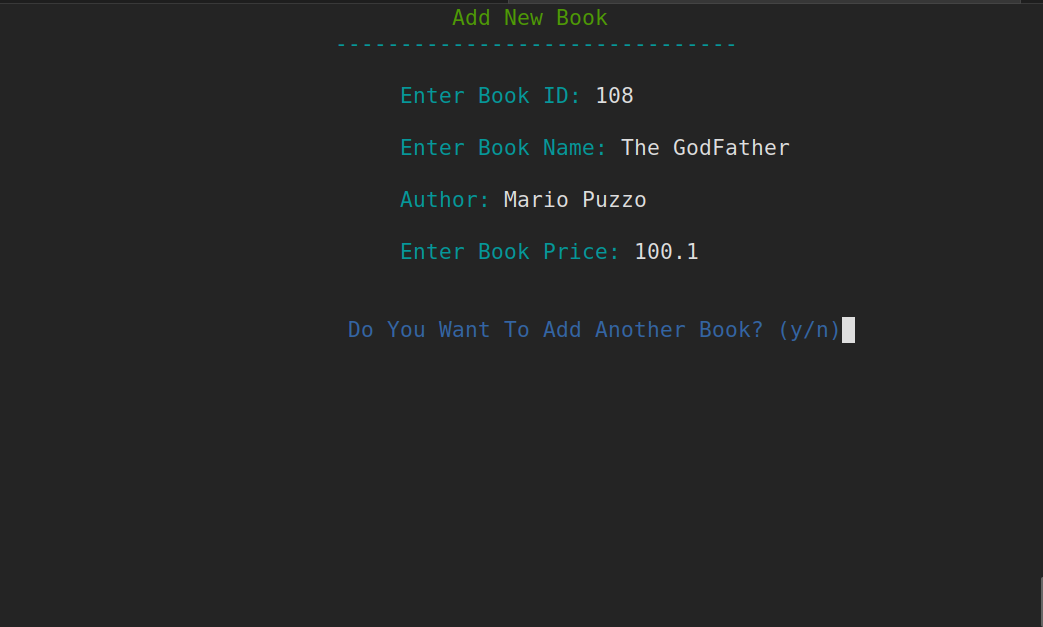The image size is (1043, 627).
Task: Click the "(y/n)" prompt text
Action: point(809,329)
